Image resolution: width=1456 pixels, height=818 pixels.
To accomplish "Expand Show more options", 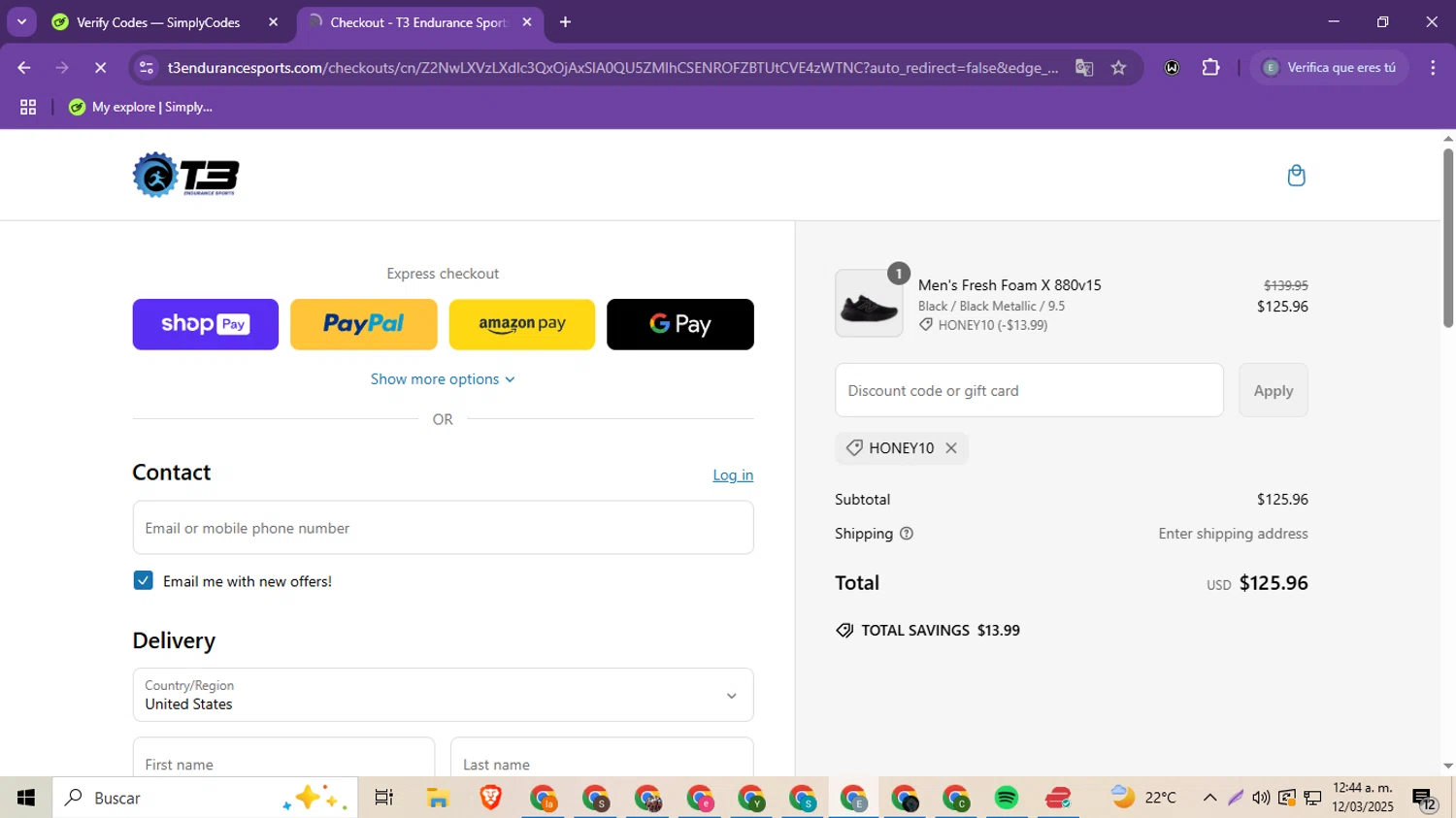I will point(443,379).
